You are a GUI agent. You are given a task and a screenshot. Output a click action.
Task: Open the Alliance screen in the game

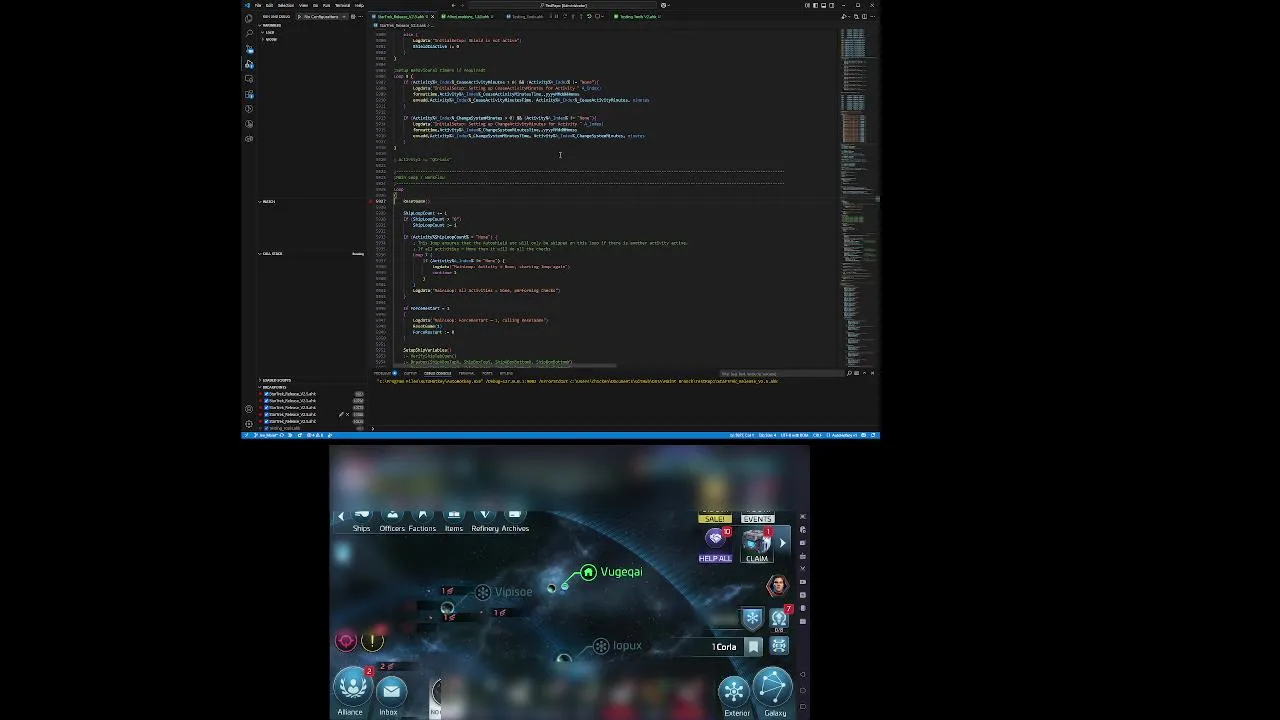(x=352, y=688)
